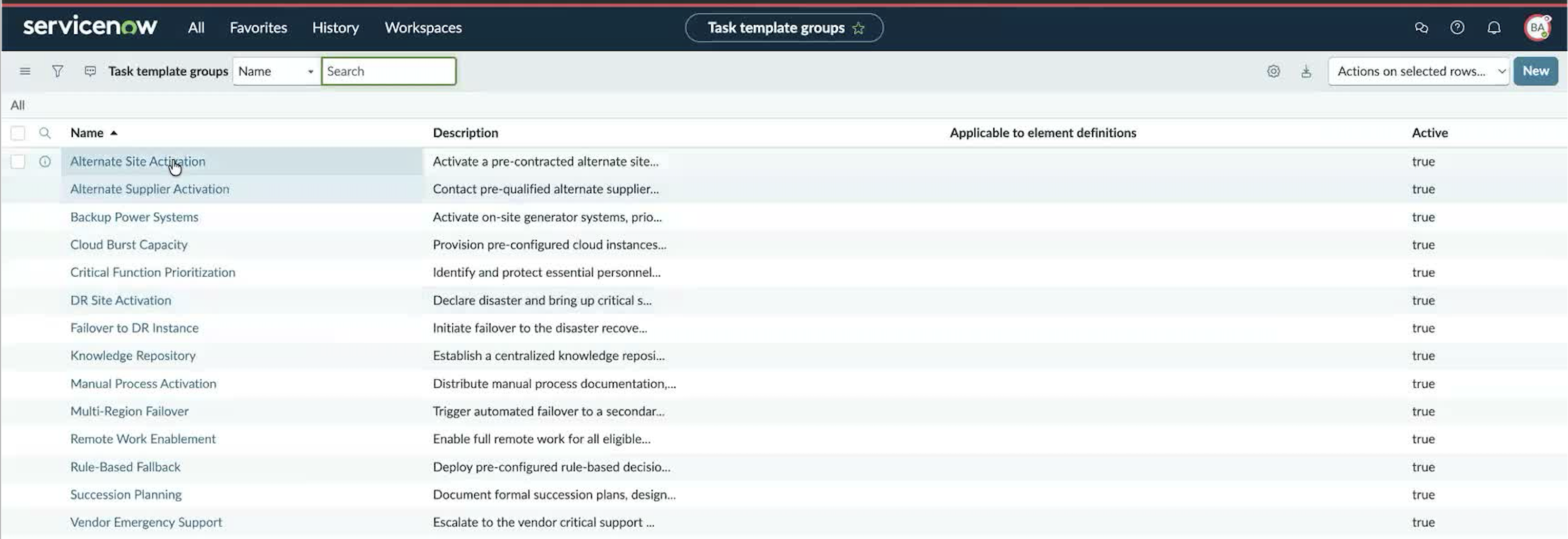Open the All menu
The width and height of the screenshot is (1568, 539).
196,27
